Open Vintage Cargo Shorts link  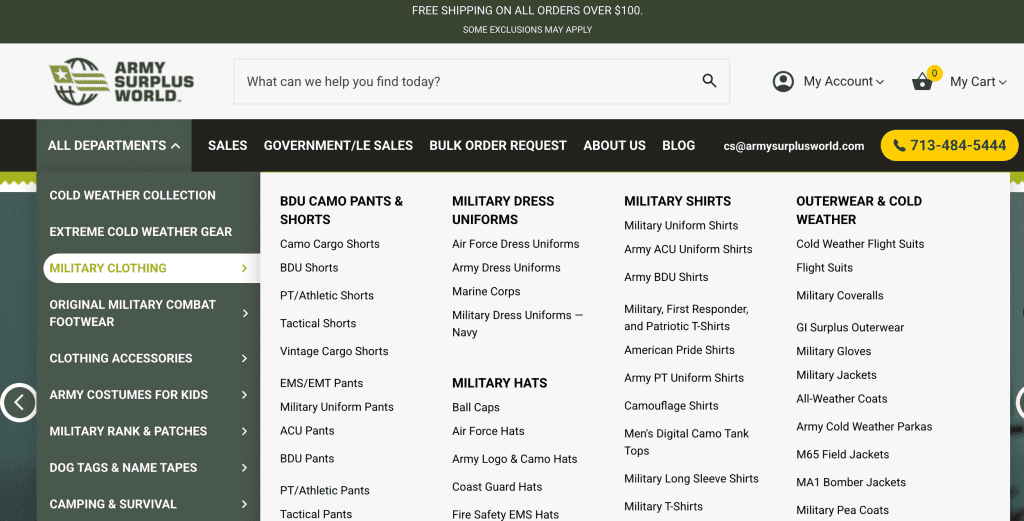coord(334,351)
